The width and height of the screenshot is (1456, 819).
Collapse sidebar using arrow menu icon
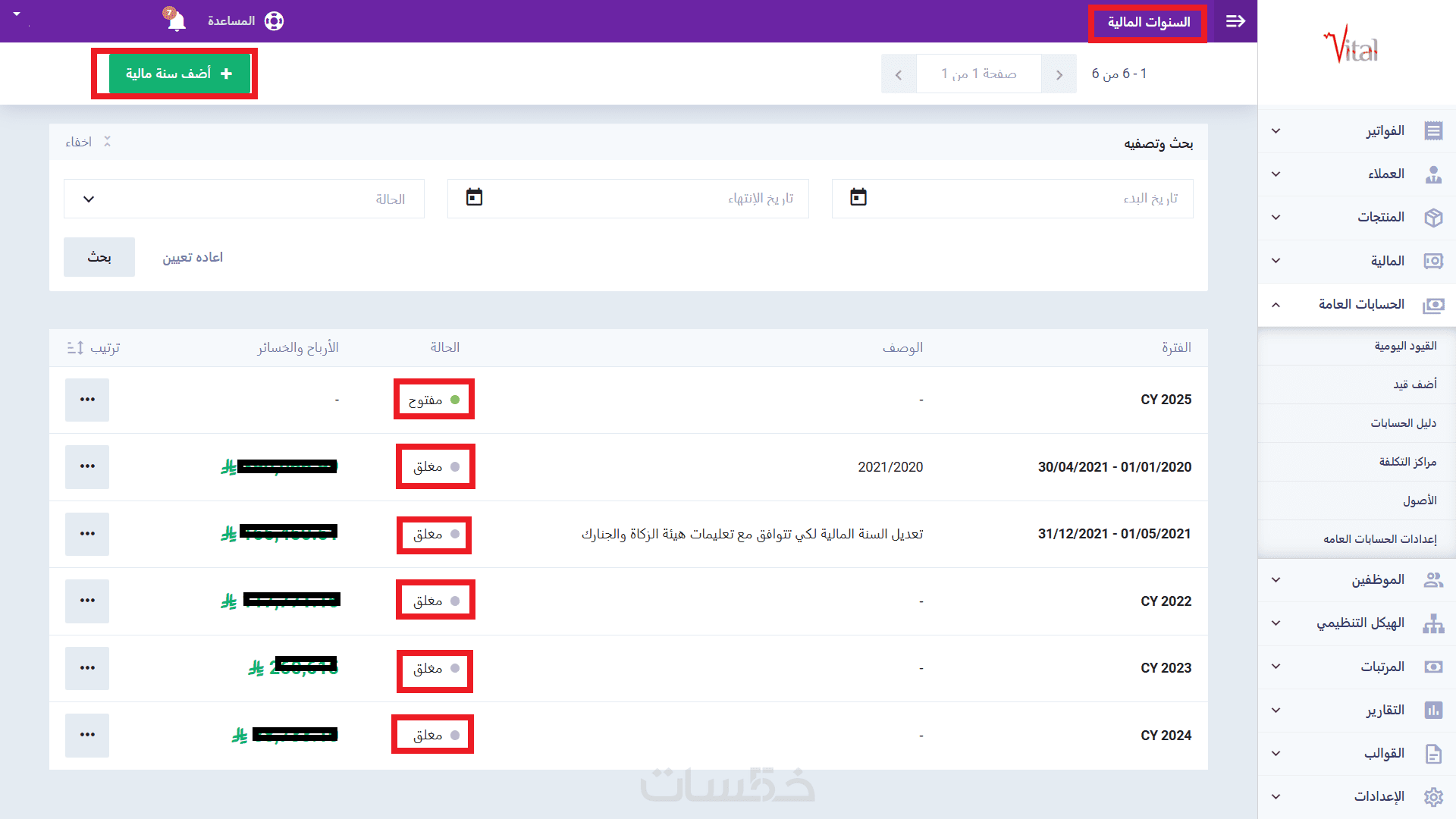tap(1235, 21)
